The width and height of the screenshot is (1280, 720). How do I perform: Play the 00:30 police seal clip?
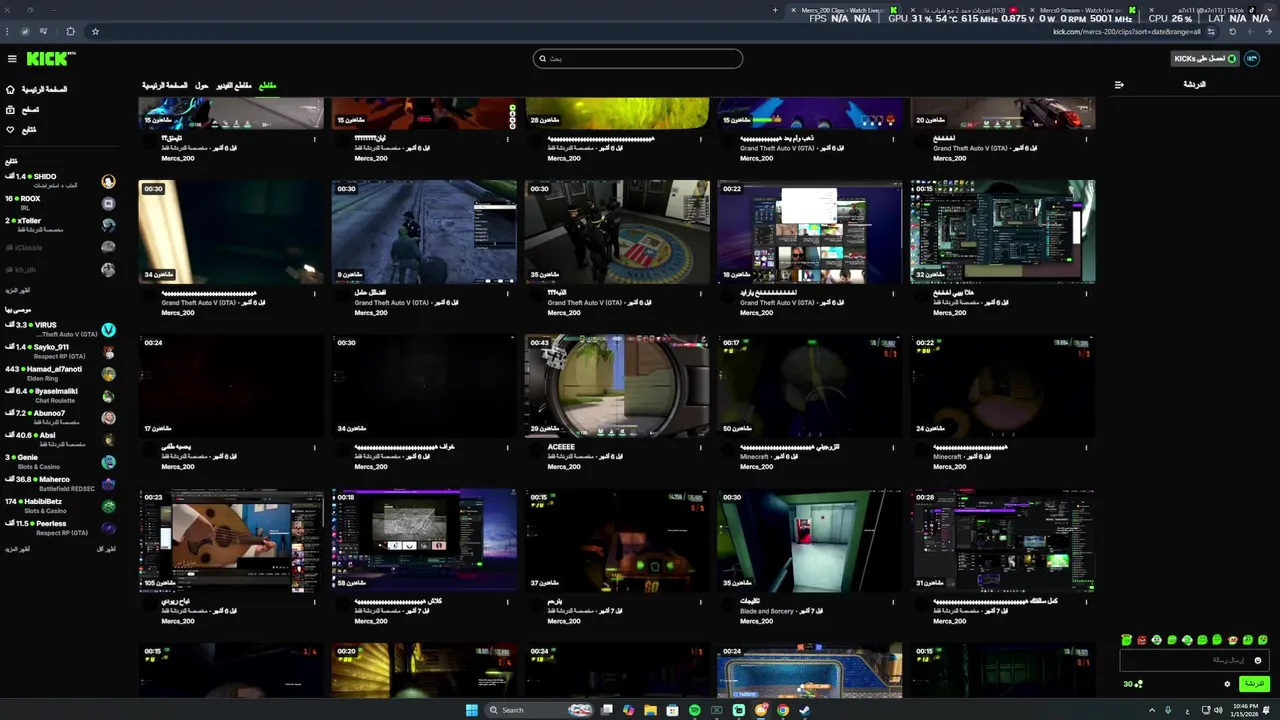pyautogui.click(x=617, y=232)
